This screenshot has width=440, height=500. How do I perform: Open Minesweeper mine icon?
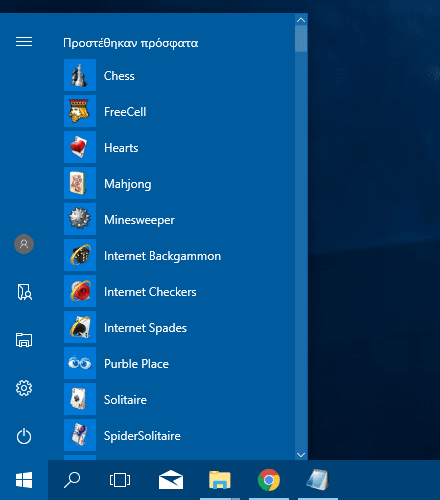(80, 219)
